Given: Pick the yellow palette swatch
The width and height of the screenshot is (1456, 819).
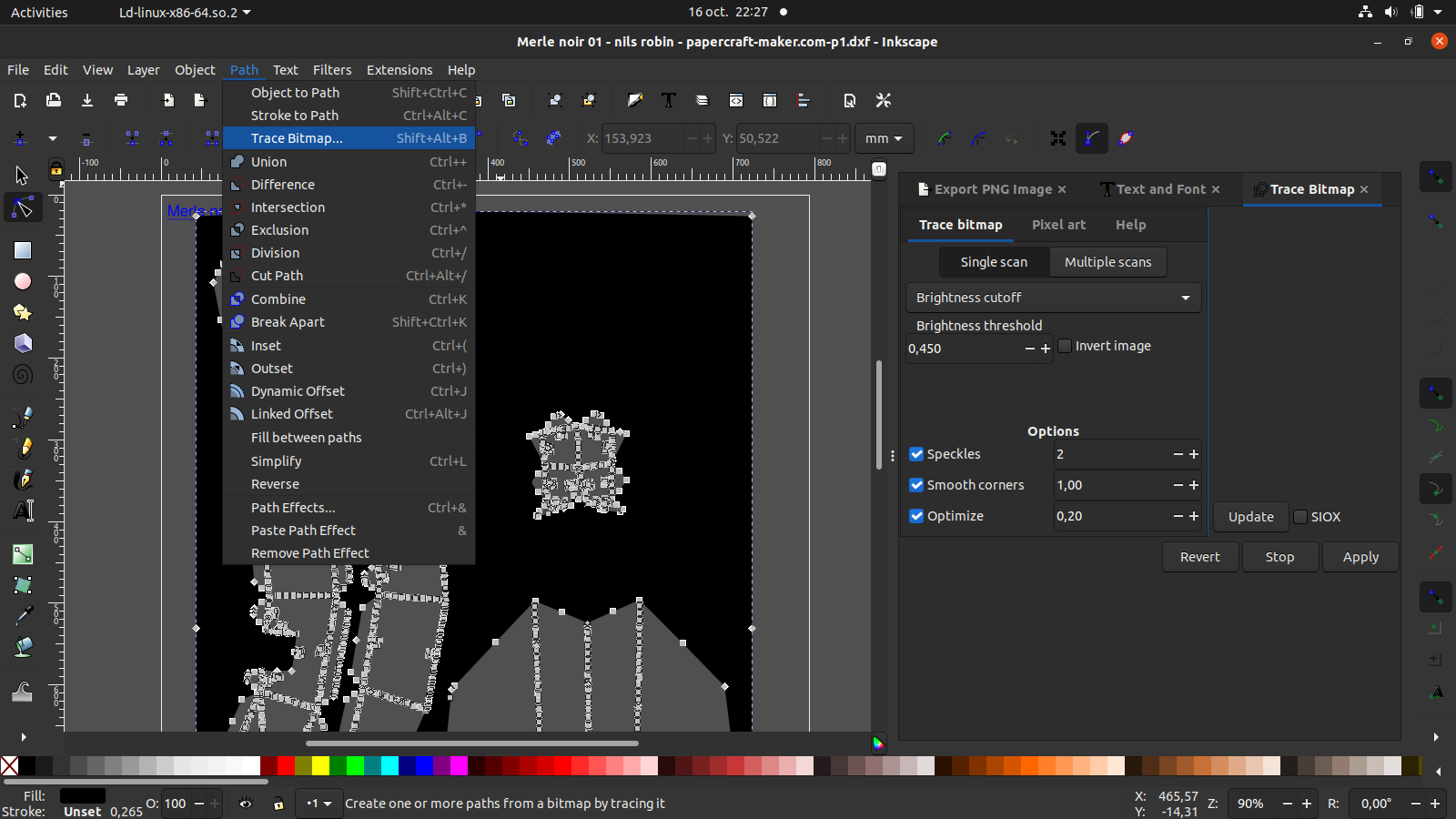Looking at the screenshot, I should click(x=320, y=766).
